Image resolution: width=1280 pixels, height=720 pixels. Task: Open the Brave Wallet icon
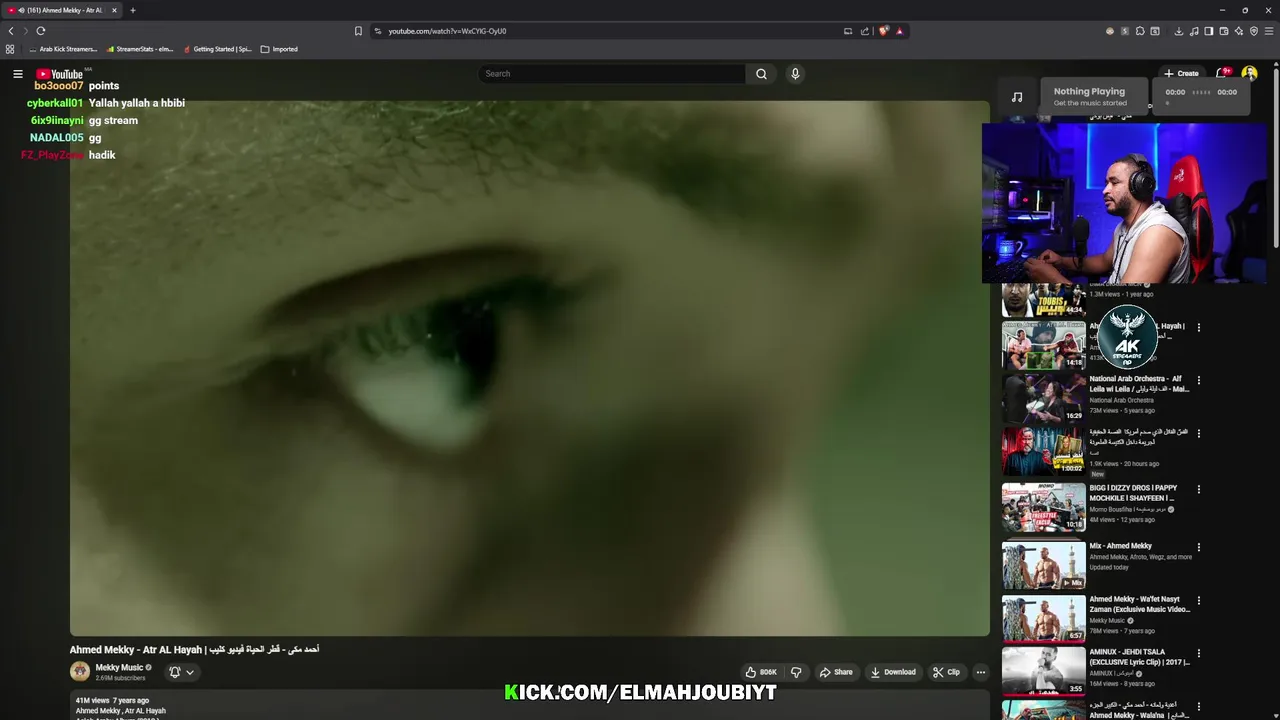point(1224,31)
